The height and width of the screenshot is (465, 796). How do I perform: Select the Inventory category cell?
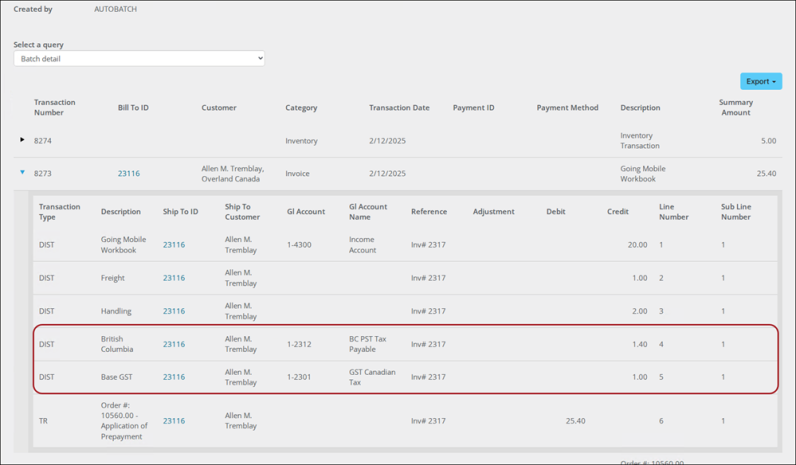[301, 141]
